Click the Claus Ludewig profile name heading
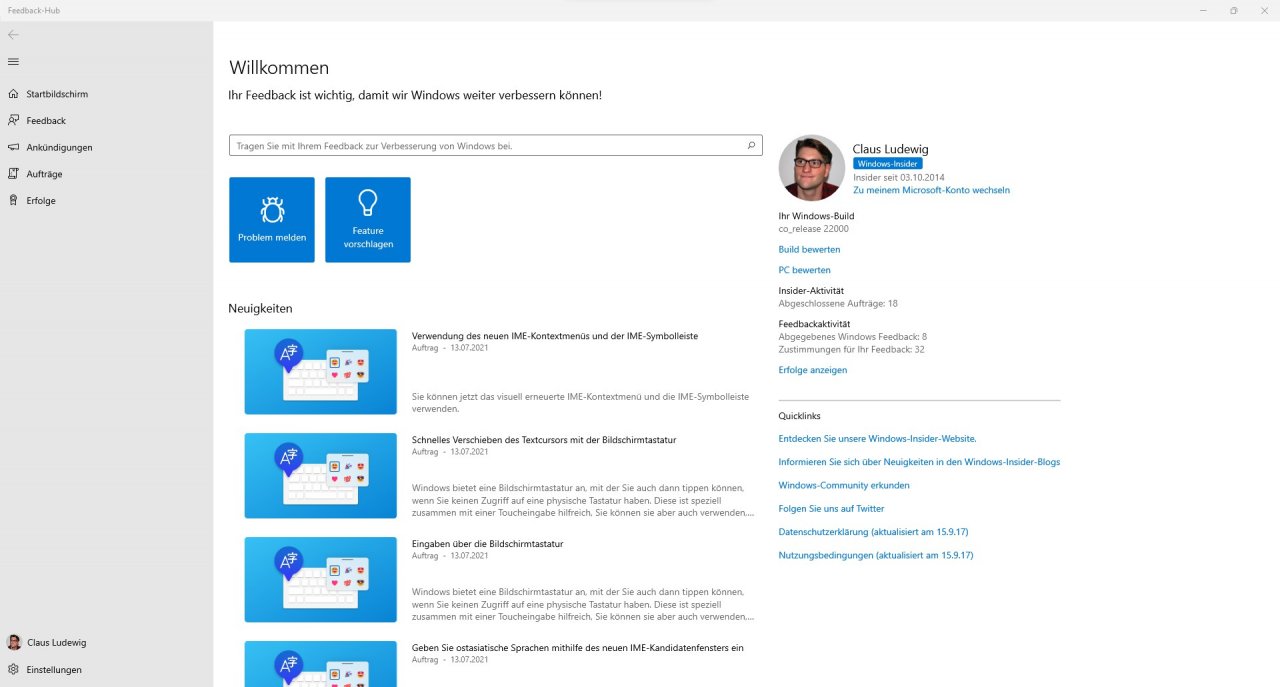 [890, 149]
